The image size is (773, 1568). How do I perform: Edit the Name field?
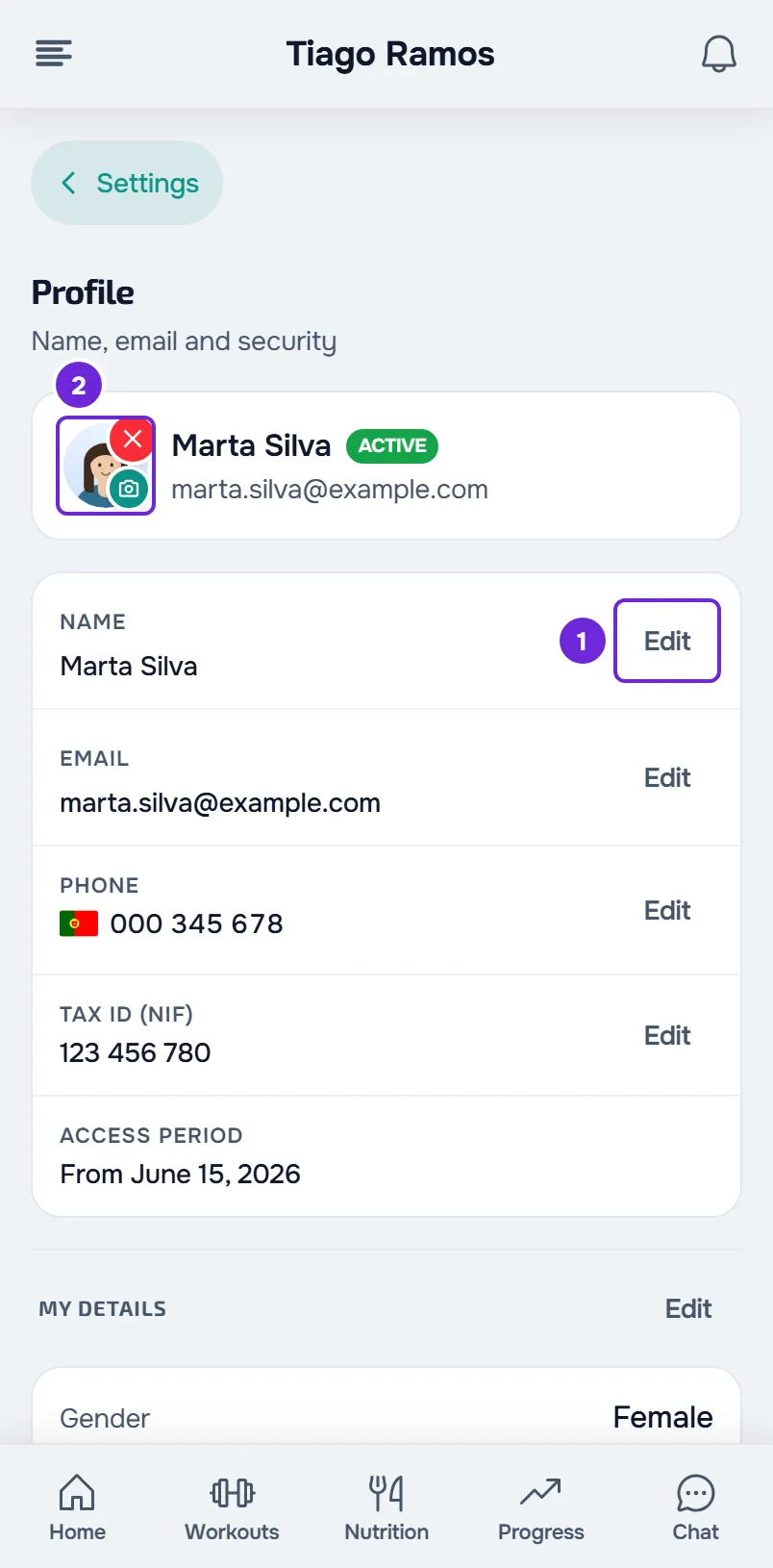(667, 641)
